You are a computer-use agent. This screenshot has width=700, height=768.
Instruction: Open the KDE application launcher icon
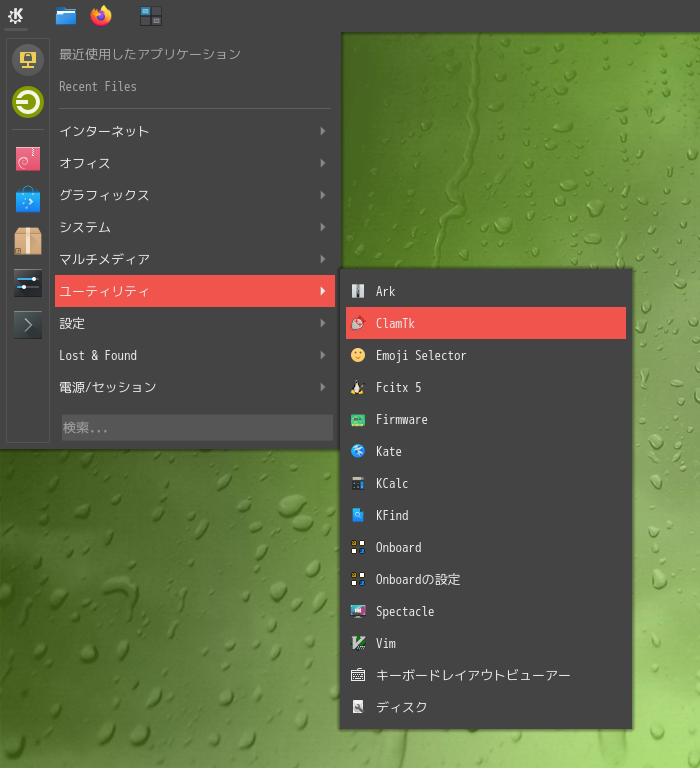click(x=16, y=16)
